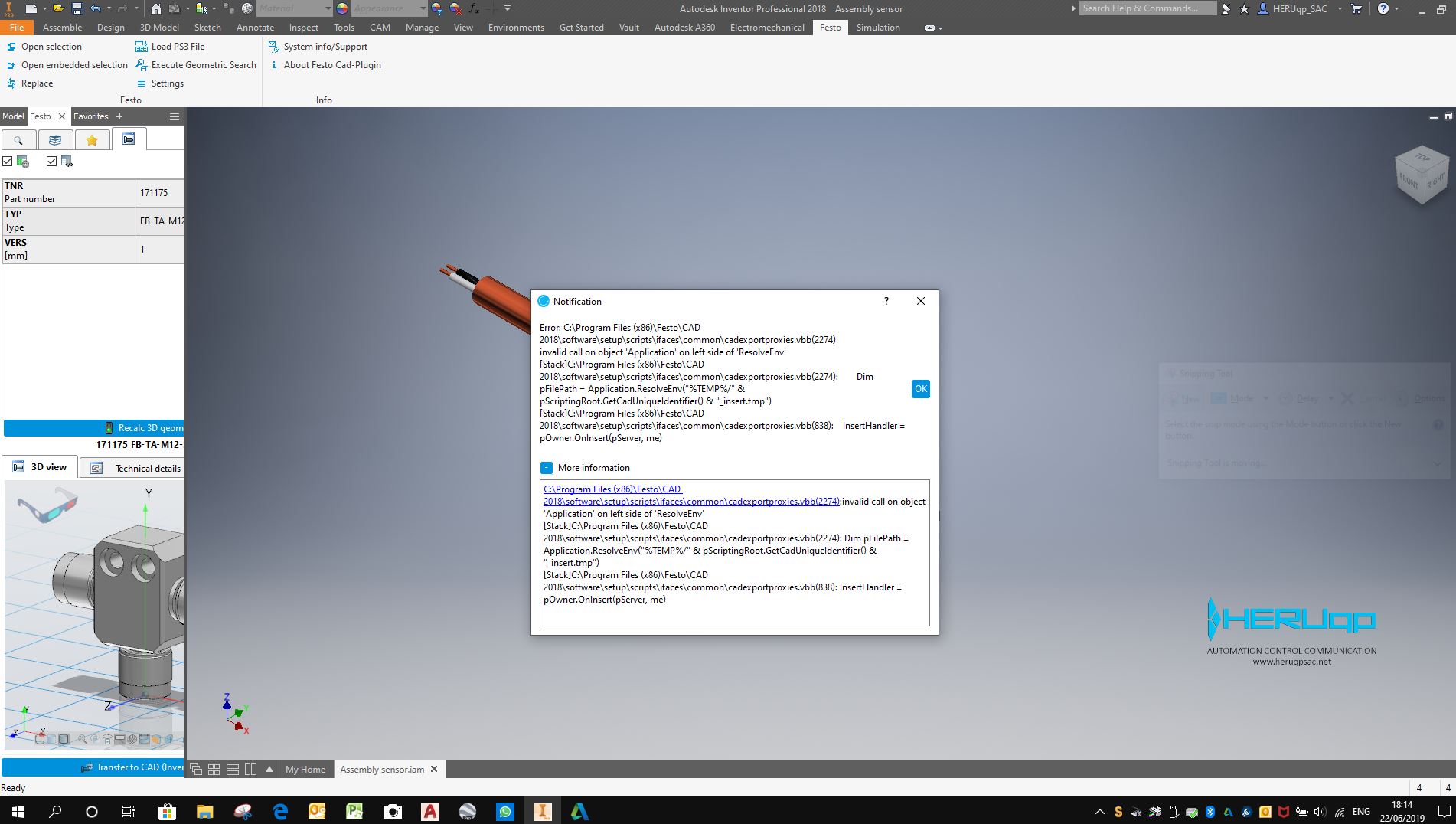Screen dimensions: 1456x824
Task: Save the document with the floppy disk icon
Action: point(77,8)
